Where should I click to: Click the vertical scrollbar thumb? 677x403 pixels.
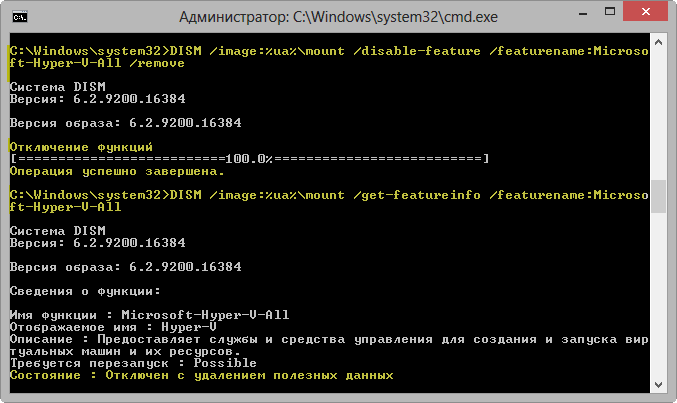pyautogui.click(x=658, y=197)
